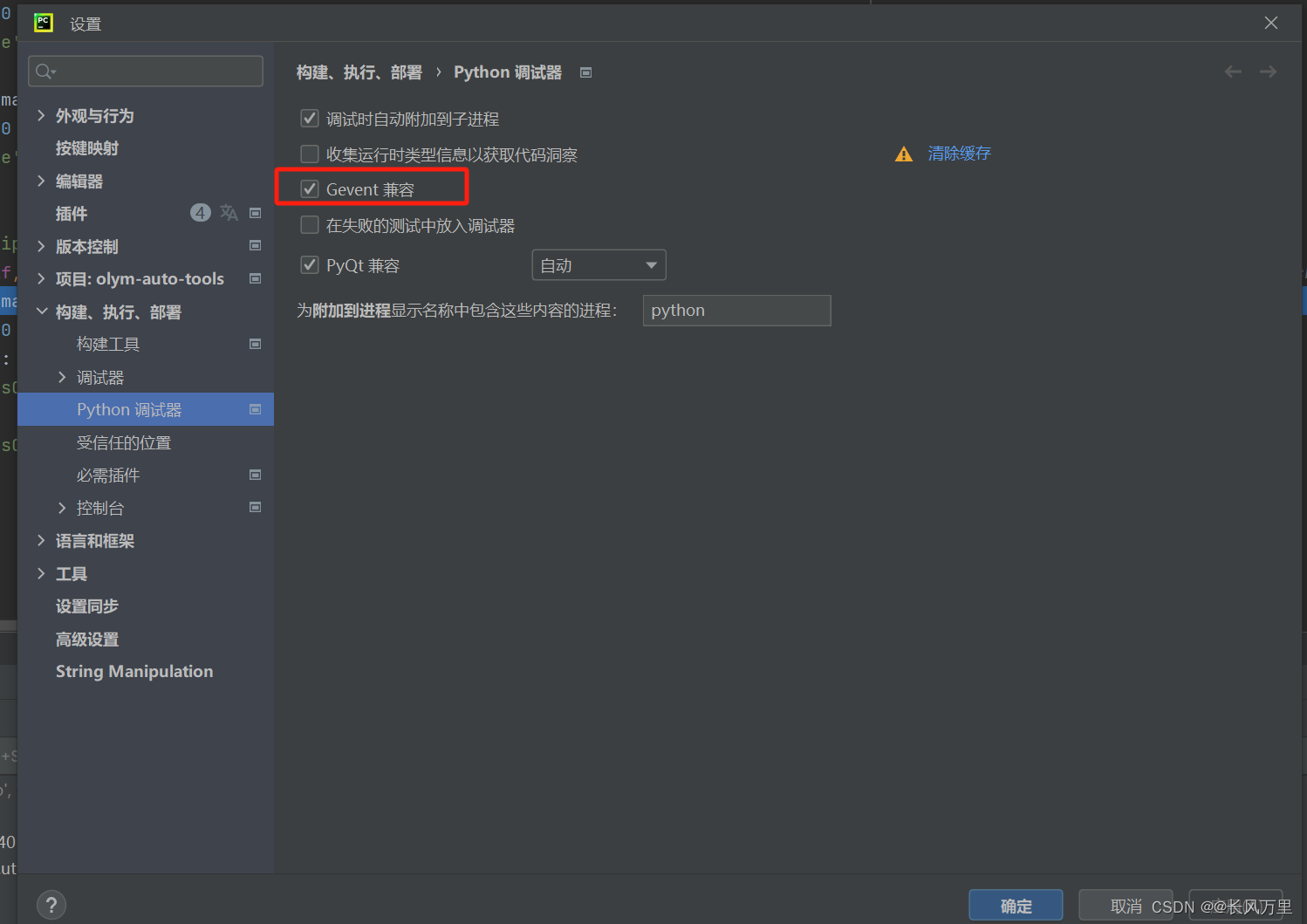Click 构建、执行、部署 breadcrumb
This screenshot has height=924, width=1307.
pos(359,72)
